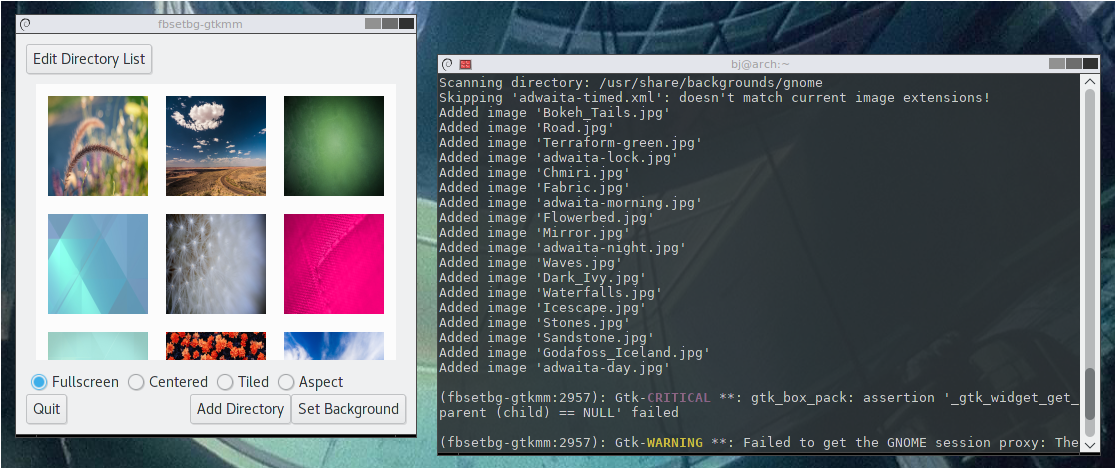Switch to the Aspect radio option
This screenshot has height=468, width=1115.
286,382
